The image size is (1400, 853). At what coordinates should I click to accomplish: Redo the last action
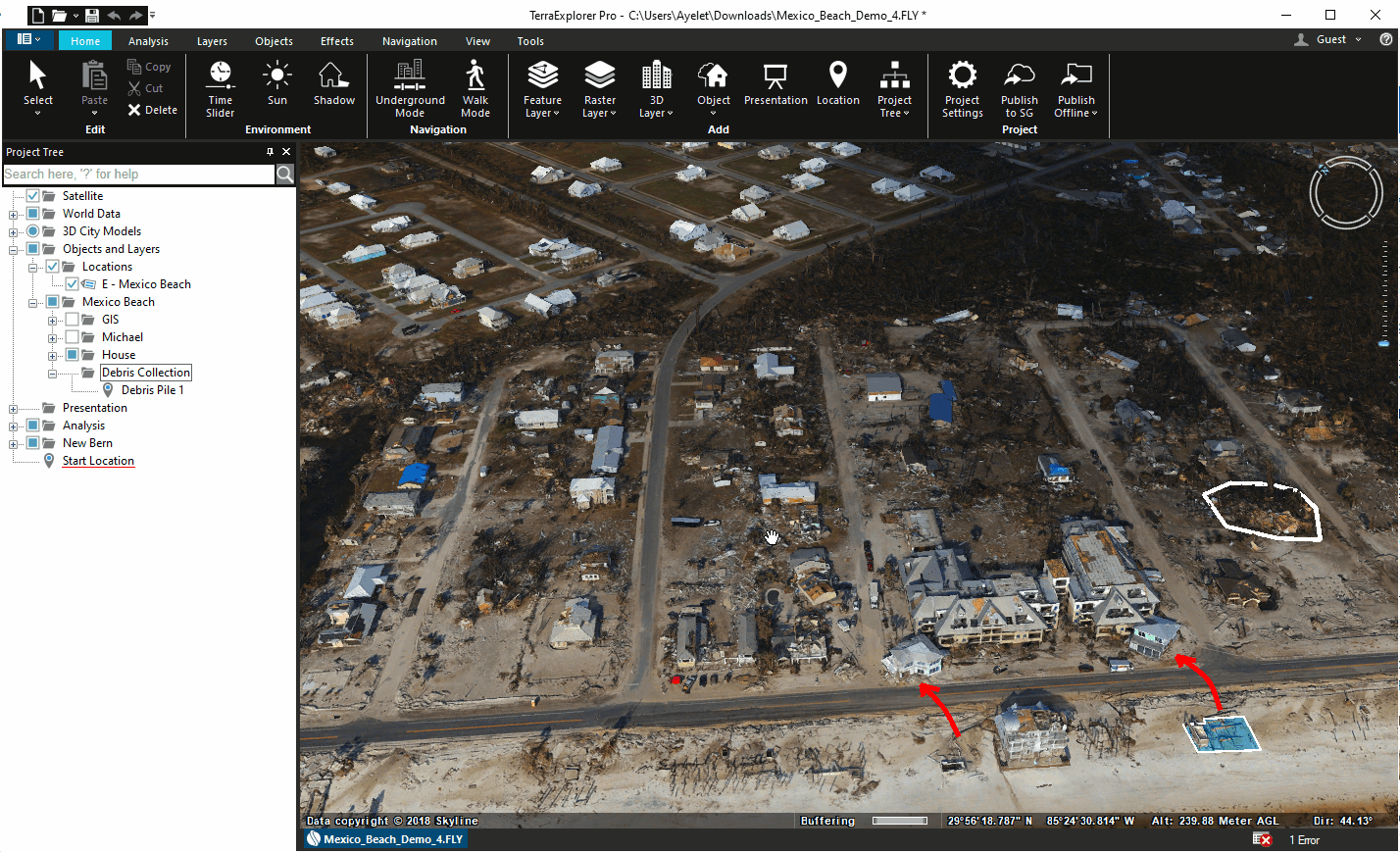[136, 15]
